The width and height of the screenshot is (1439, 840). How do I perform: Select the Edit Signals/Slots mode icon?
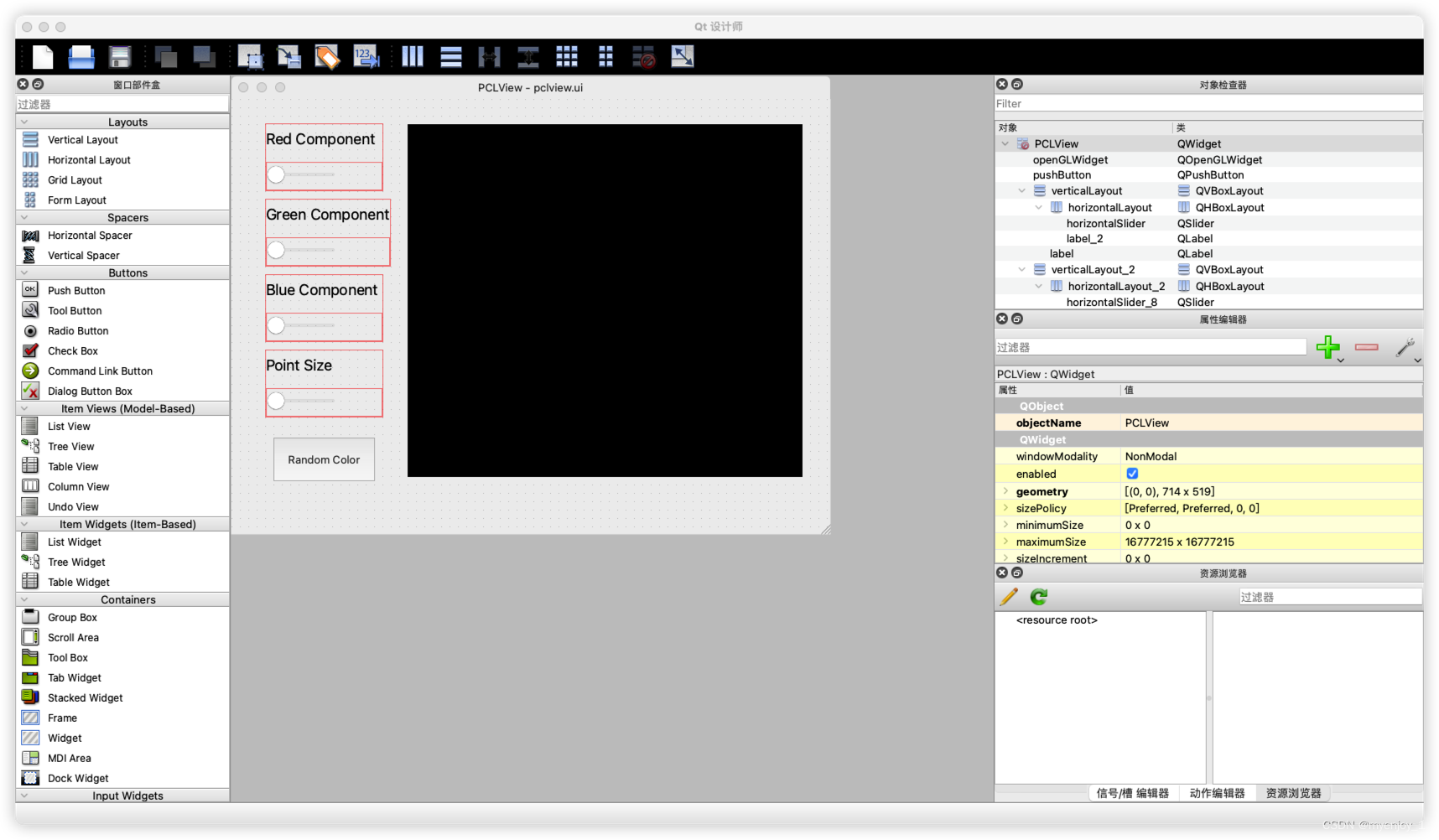tap(289, 57)
